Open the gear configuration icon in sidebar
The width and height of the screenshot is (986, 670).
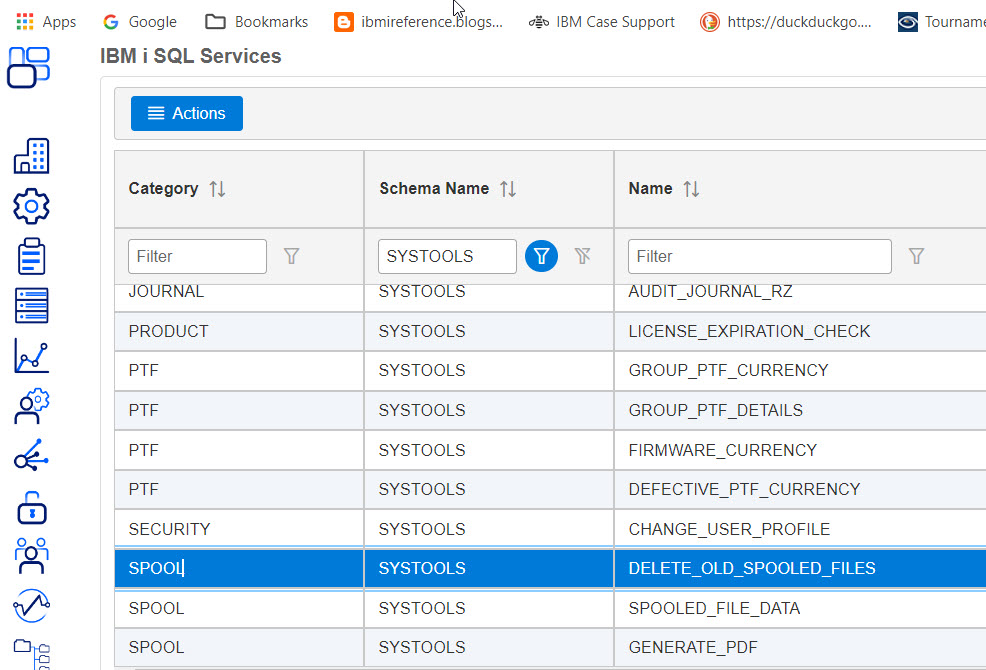(31, 206)
